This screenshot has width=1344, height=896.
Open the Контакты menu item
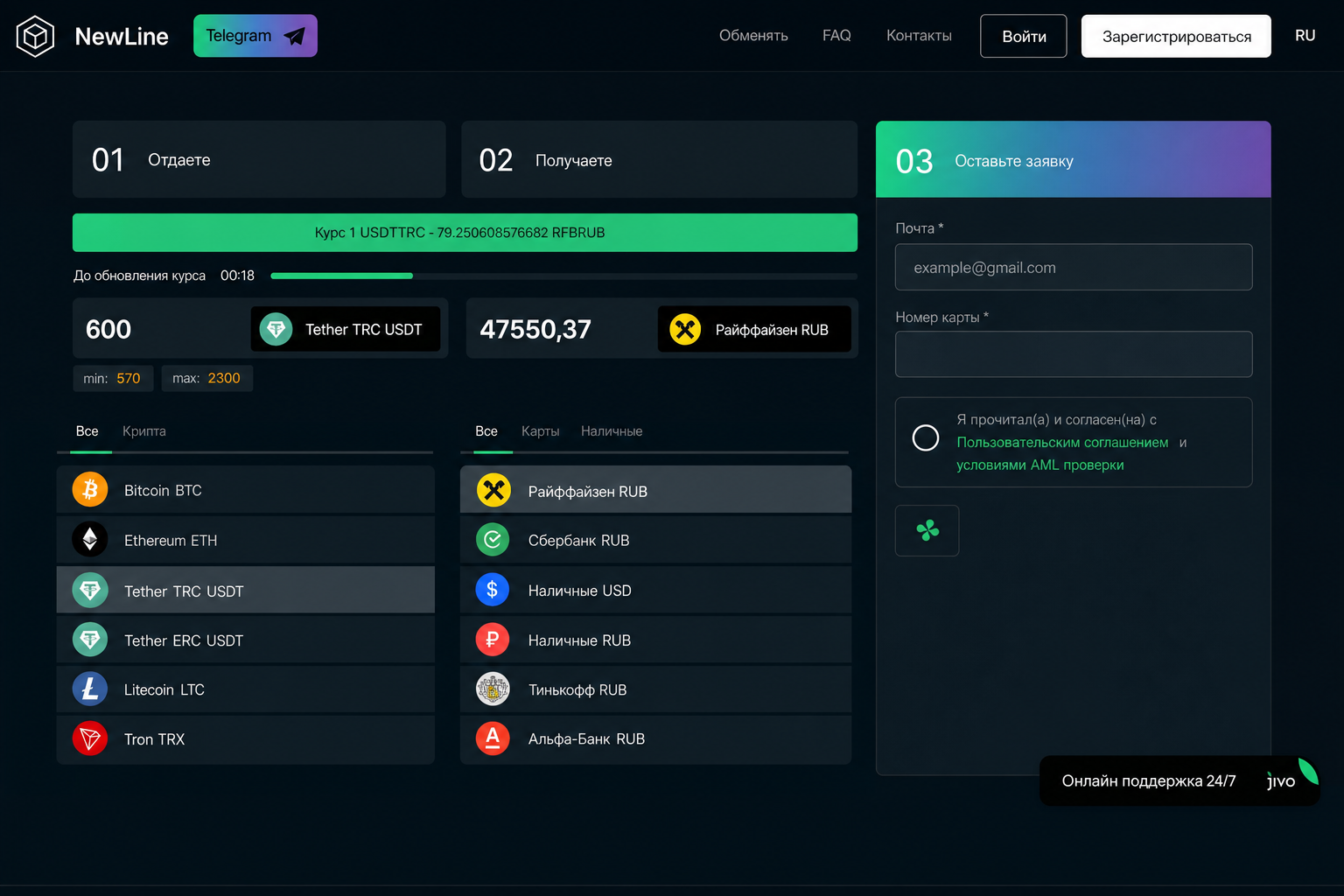click(919, 36)
